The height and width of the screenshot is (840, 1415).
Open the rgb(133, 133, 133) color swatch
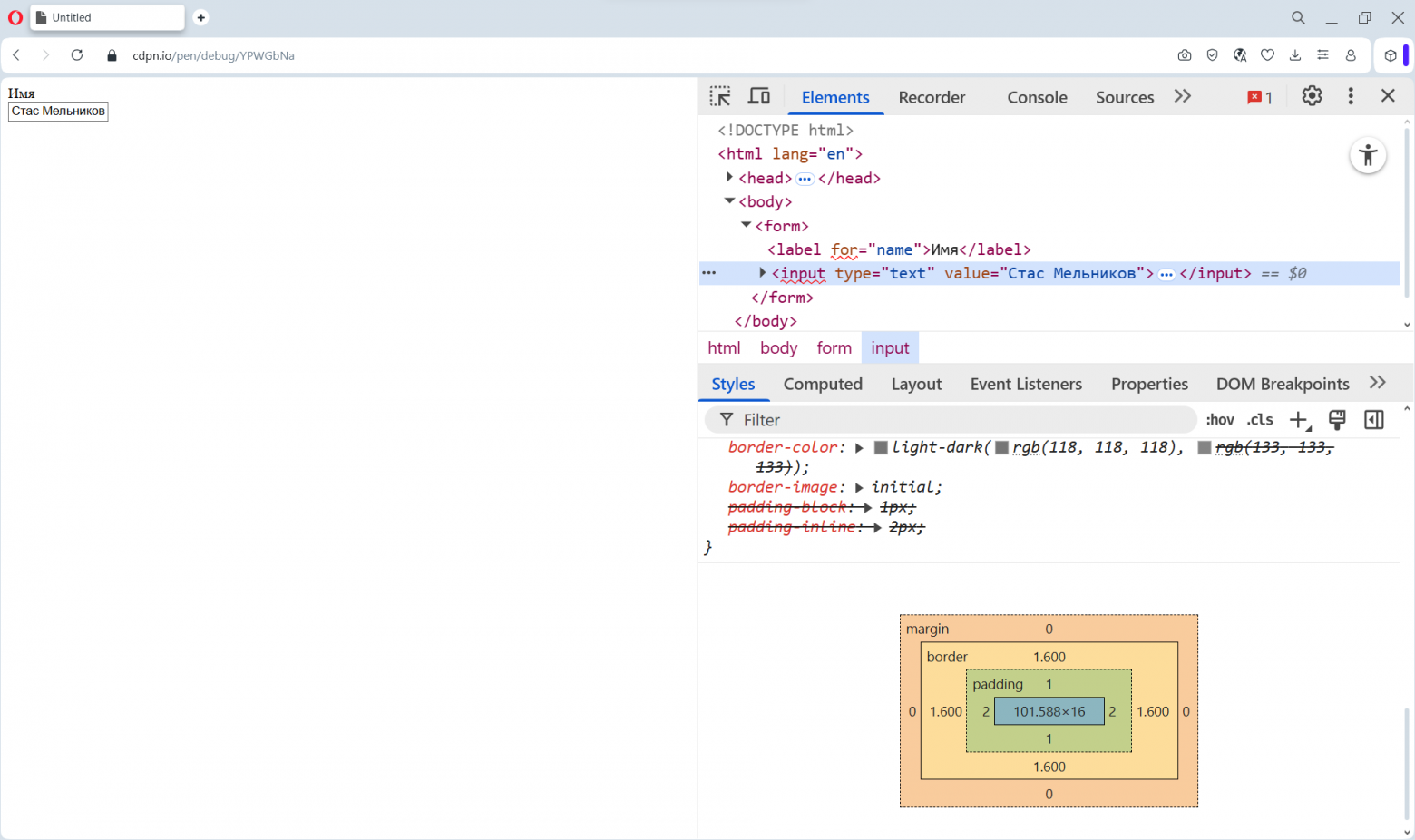click(x=1204, y=447)
